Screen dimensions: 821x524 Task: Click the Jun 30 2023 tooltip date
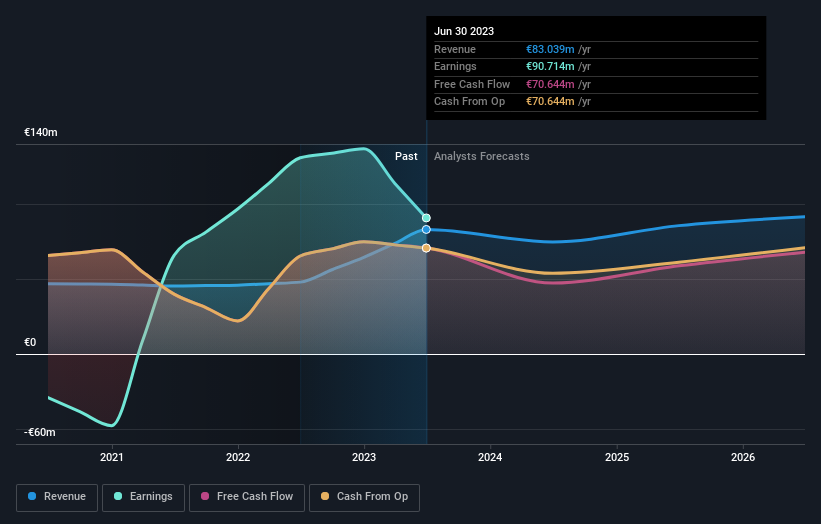[x=464, y=31]
